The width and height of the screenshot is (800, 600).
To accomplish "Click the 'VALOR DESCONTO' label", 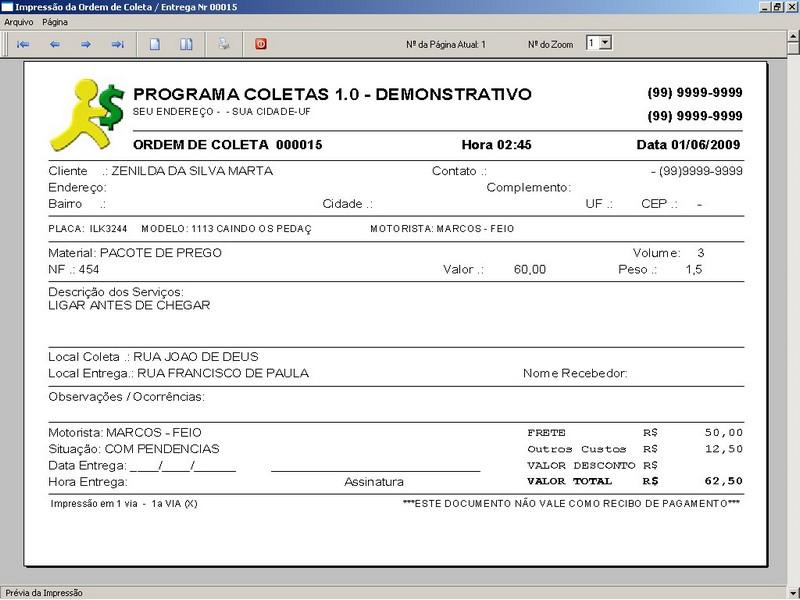I will tap(581, 465).
